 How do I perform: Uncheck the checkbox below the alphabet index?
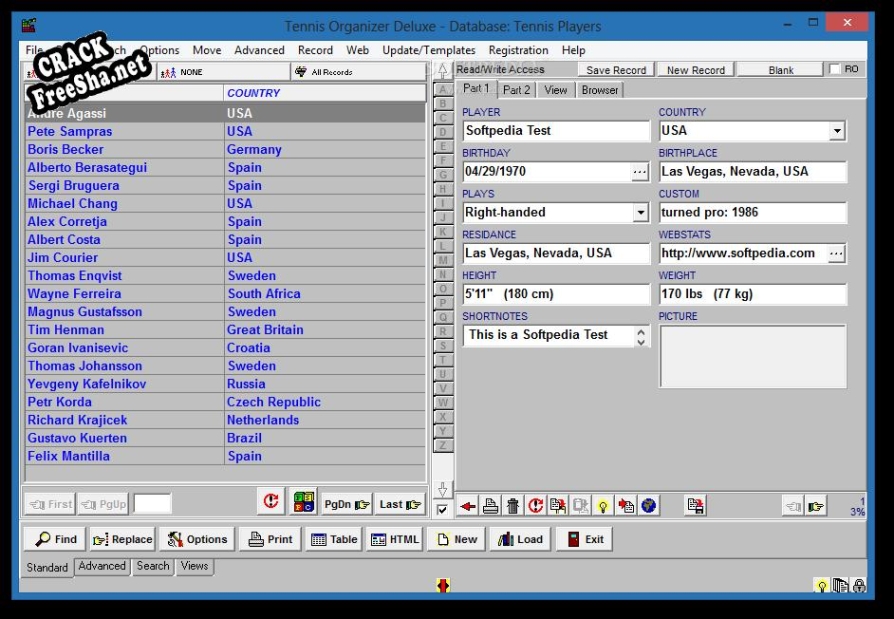[443, 510]
